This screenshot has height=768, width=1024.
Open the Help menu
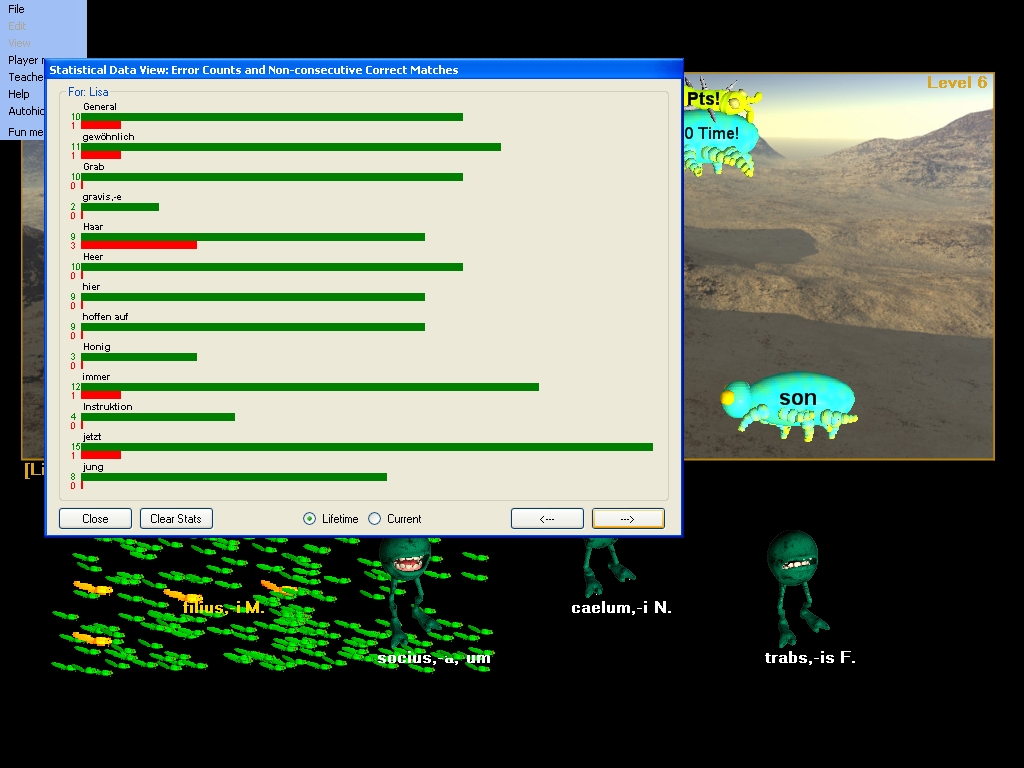[19, 94]
